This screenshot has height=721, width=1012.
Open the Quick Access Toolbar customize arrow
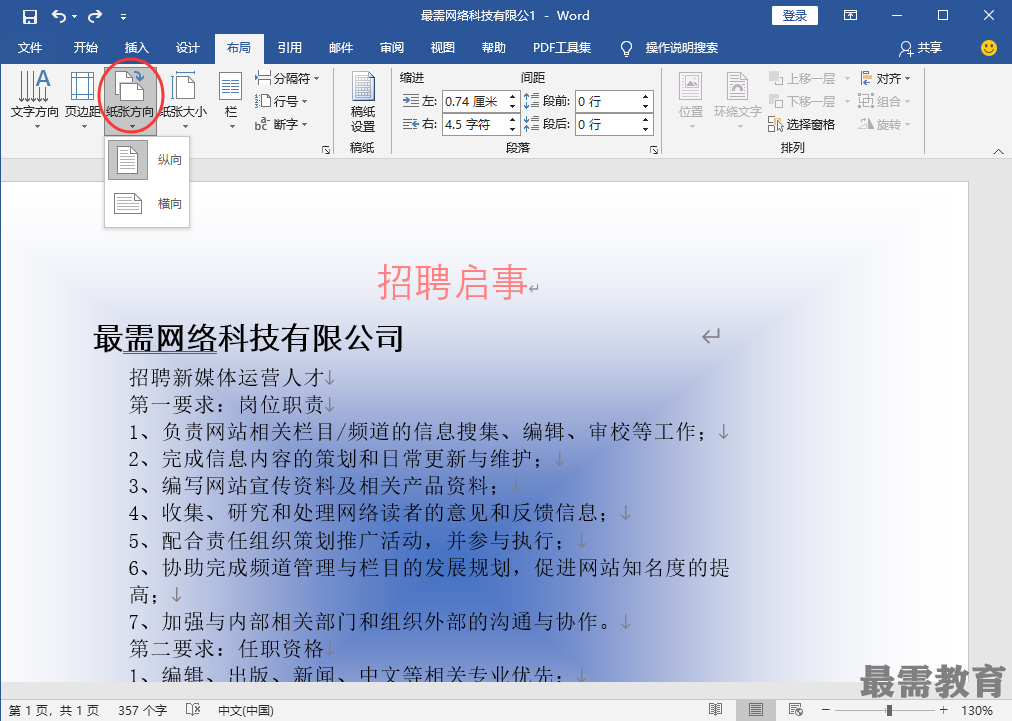(123, 17)
